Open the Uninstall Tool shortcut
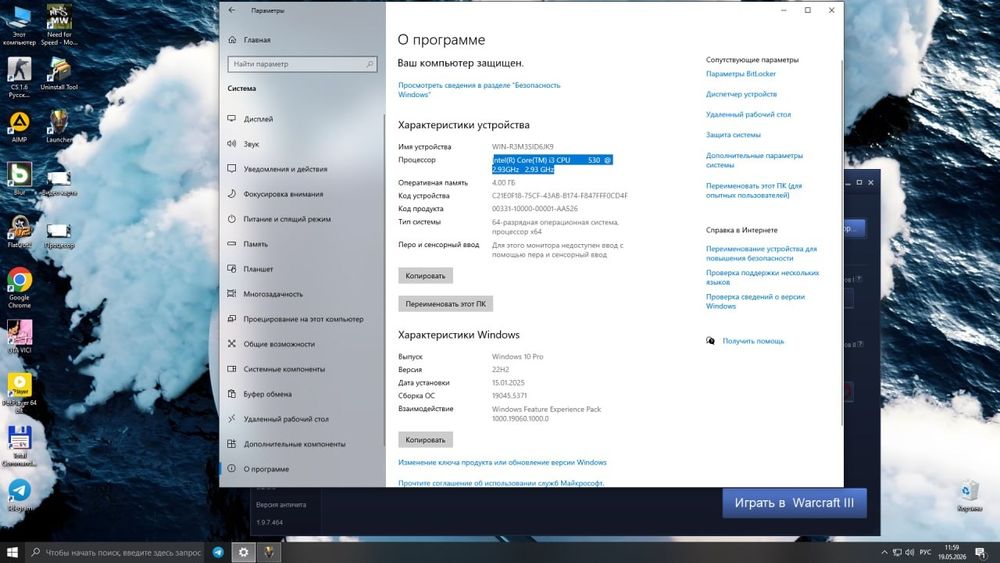The height and width of the screenshot is (563, 1000). (x=59, y=73)
